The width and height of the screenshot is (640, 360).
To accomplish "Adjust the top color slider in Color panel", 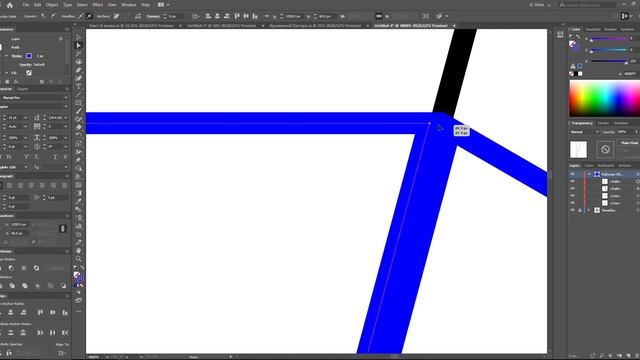I will point(609,38).
